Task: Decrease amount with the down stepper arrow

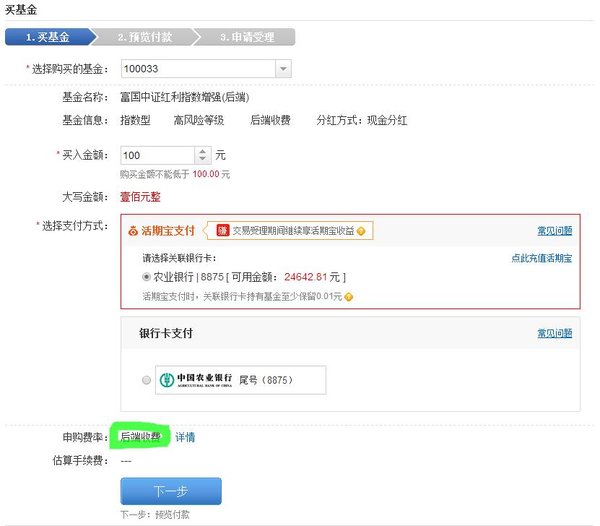Action: [x=202, y=159]
